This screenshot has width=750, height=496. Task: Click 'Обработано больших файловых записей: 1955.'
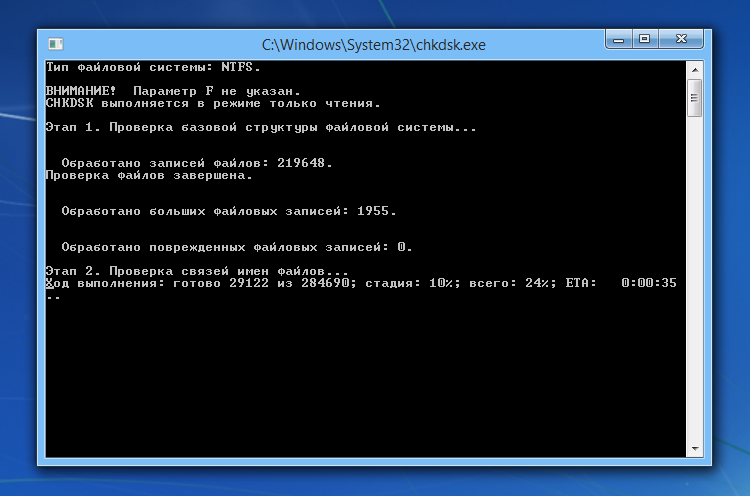point(229,211)
